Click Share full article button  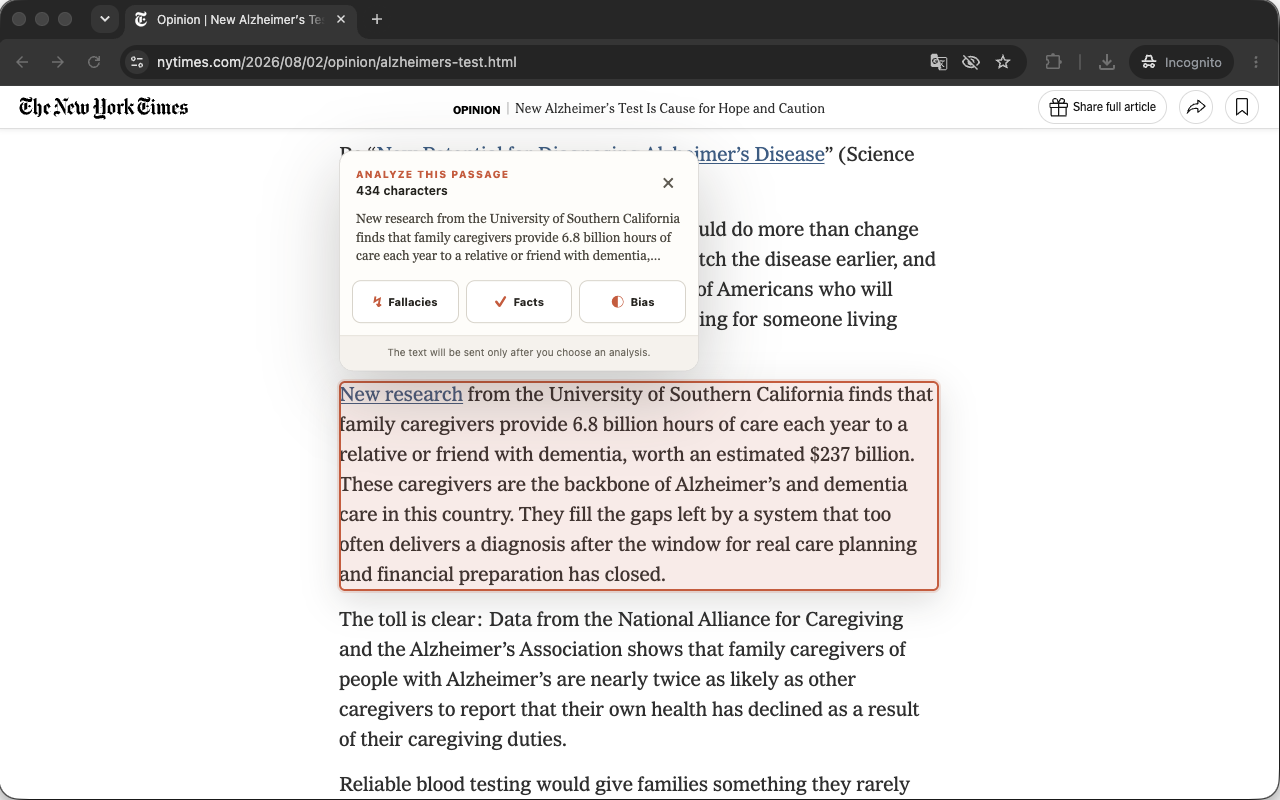click(x=1102, y=107)
